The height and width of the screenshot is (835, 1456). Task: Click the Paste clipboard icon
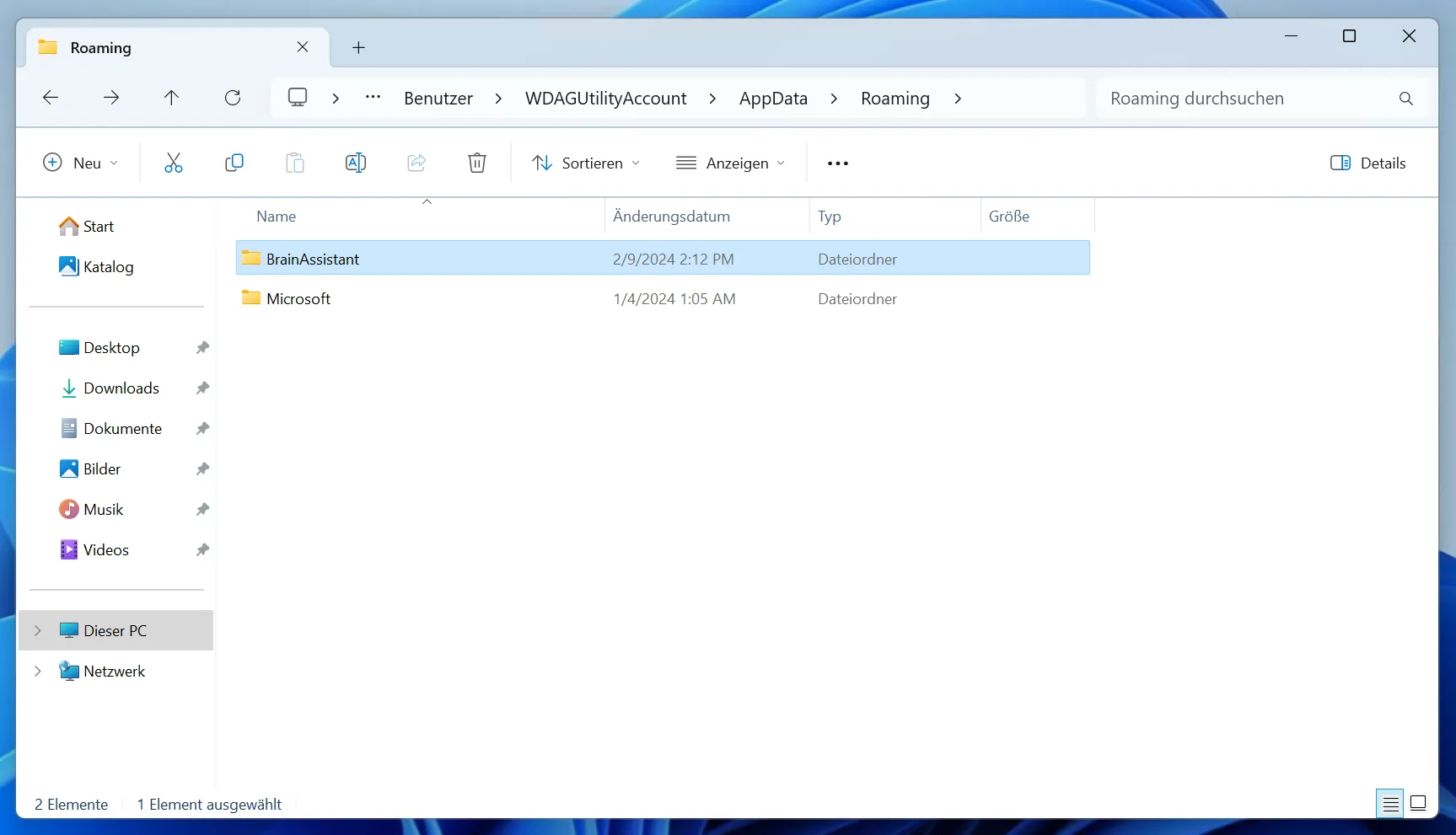pyautogui.click(x=295, y=163)
